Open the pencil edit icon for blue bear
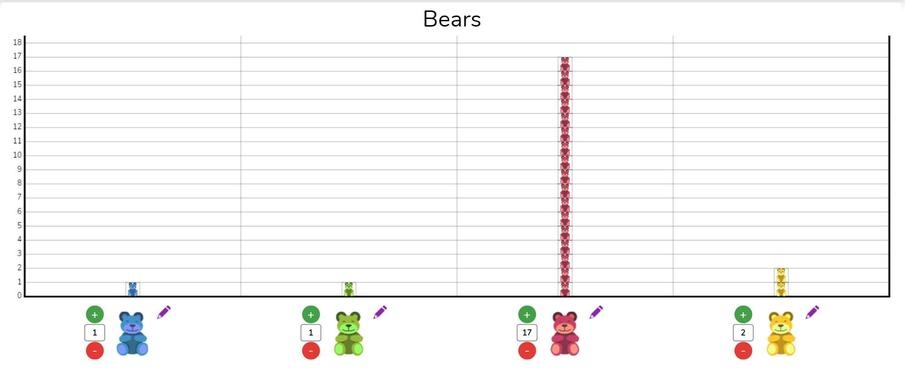This screenshot has width=905, height=382. tap(164, 312)
